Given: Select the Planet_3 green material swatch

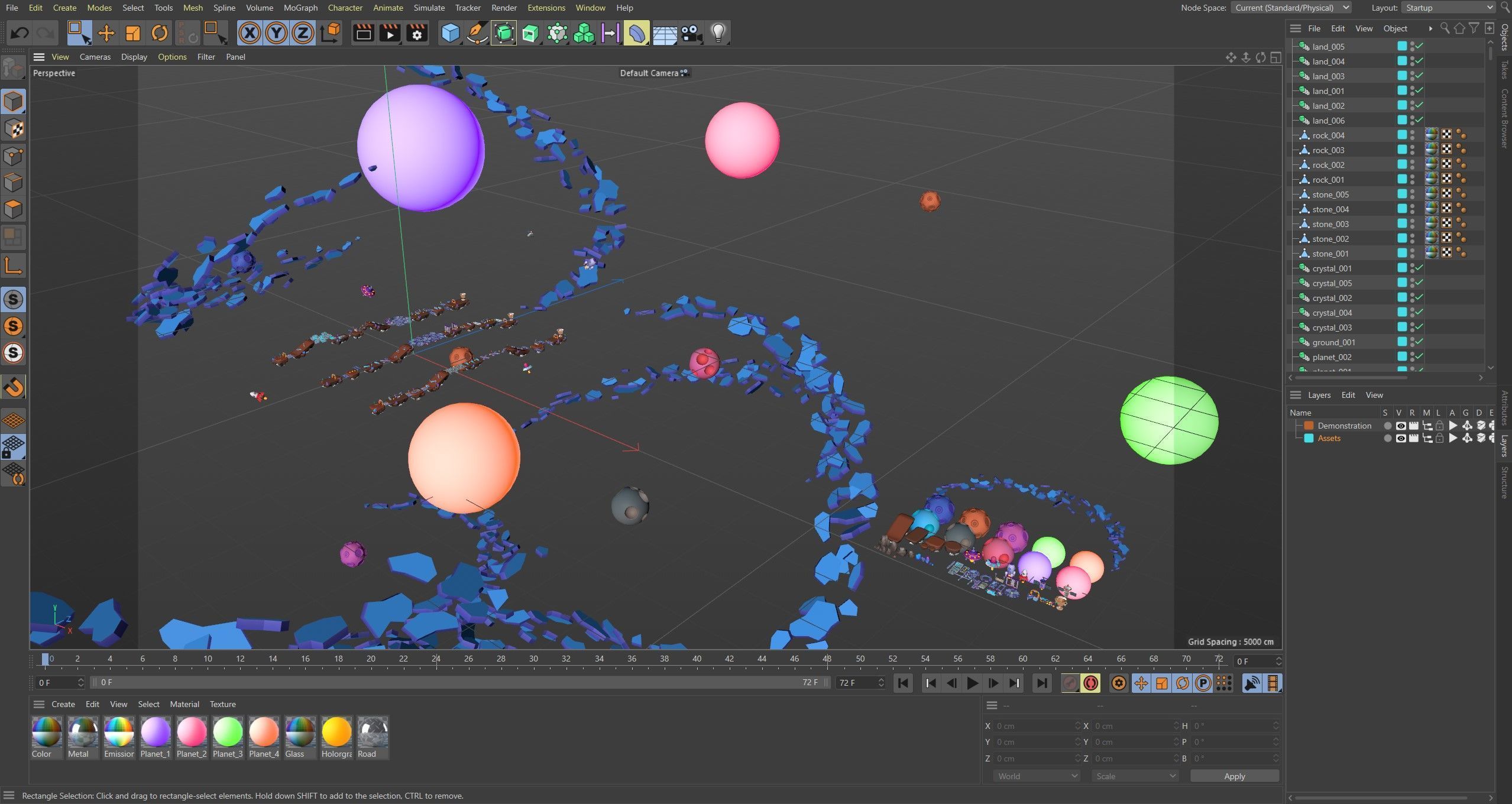Looking at the screenshot, I should coord(228,733).
